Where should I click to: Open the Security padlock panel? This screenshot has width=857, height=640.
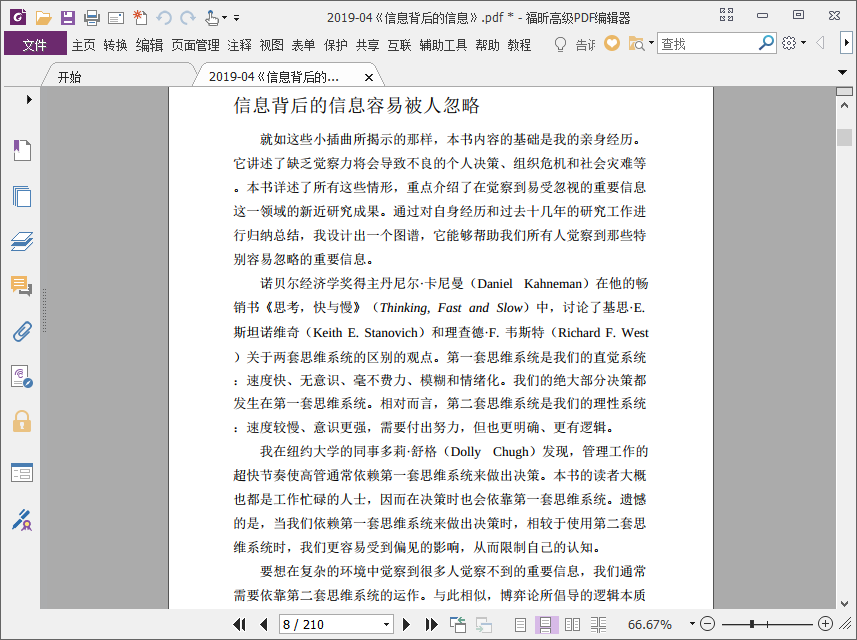click(22, 421)
